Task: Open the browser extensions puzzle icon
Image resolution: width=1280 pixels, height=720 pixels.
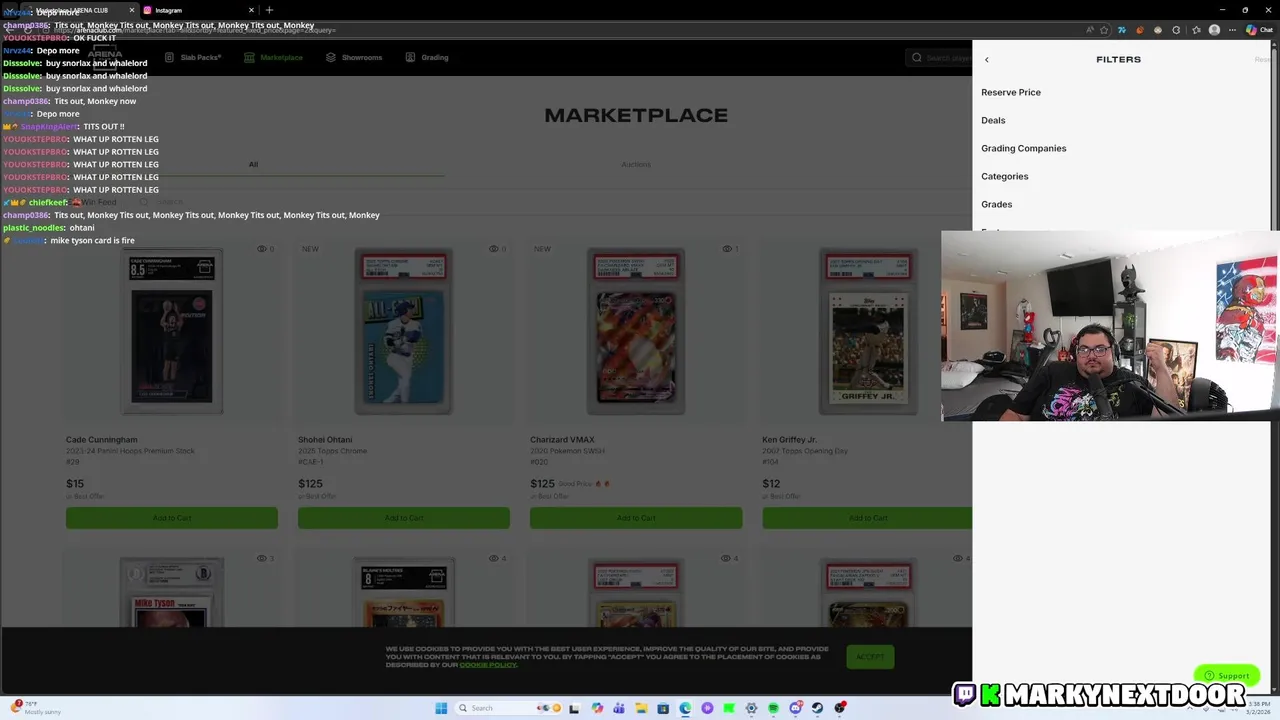Action: pyautogui.click(x=1176, y=30)
